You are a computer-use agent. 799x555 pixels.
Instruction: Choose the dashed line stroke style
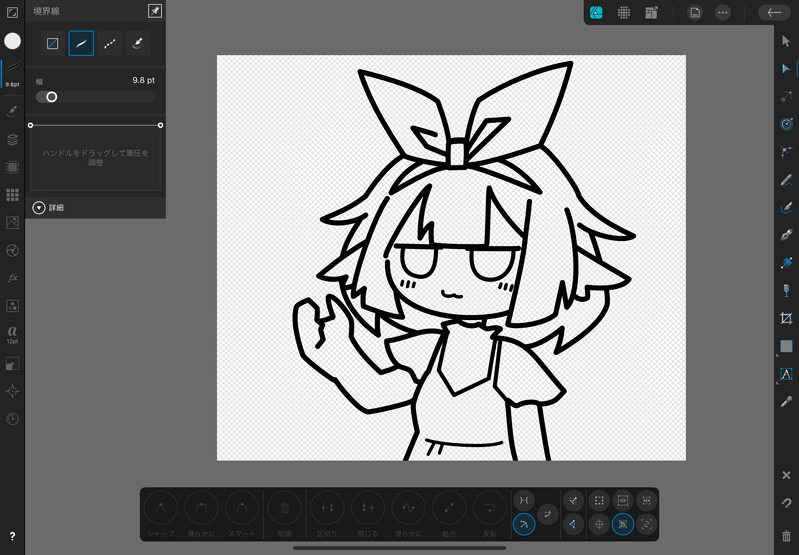(110, 43)
